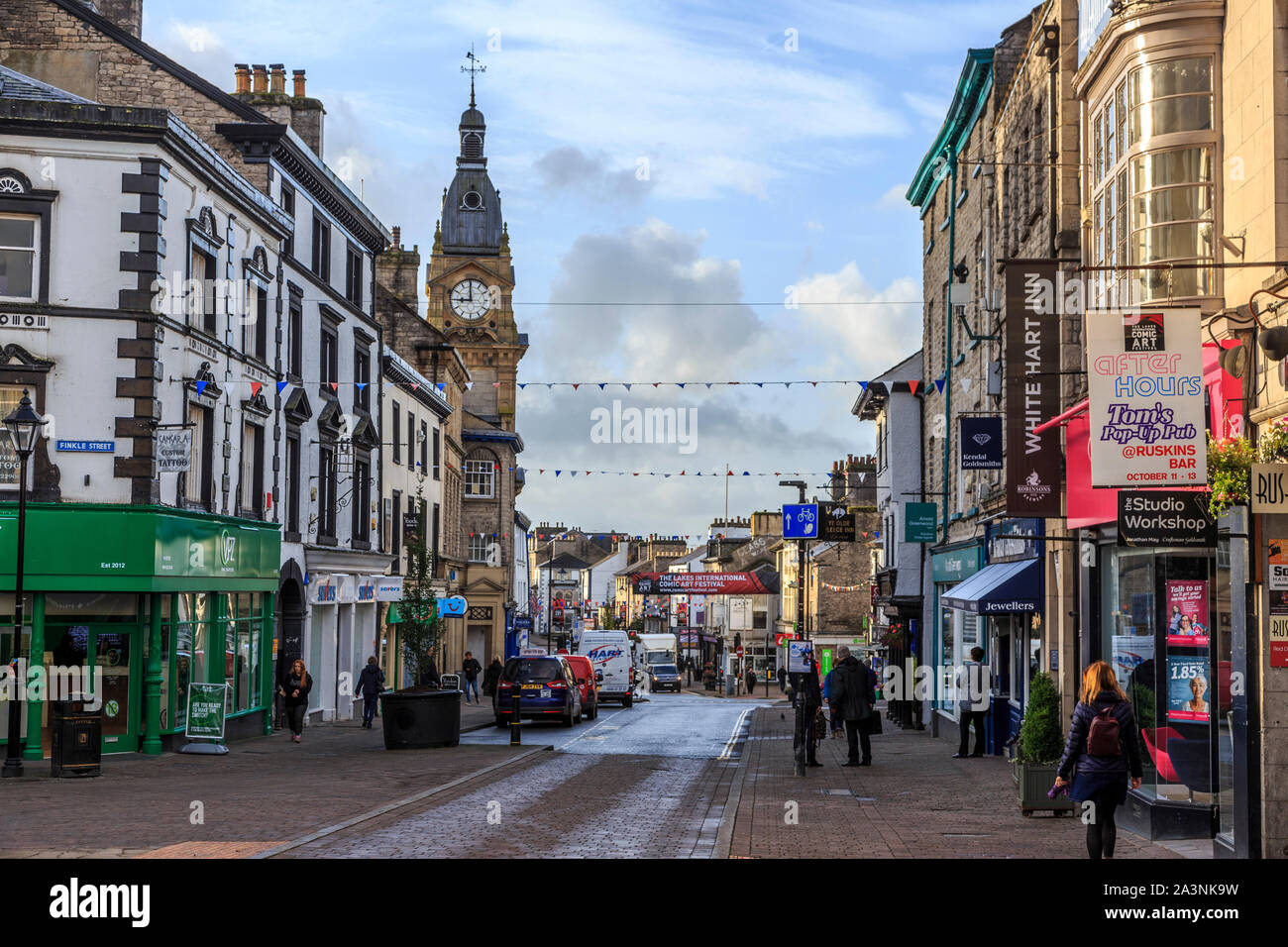Select the Kendal Goldsmiths hanging sign

[x=980, y=443]
